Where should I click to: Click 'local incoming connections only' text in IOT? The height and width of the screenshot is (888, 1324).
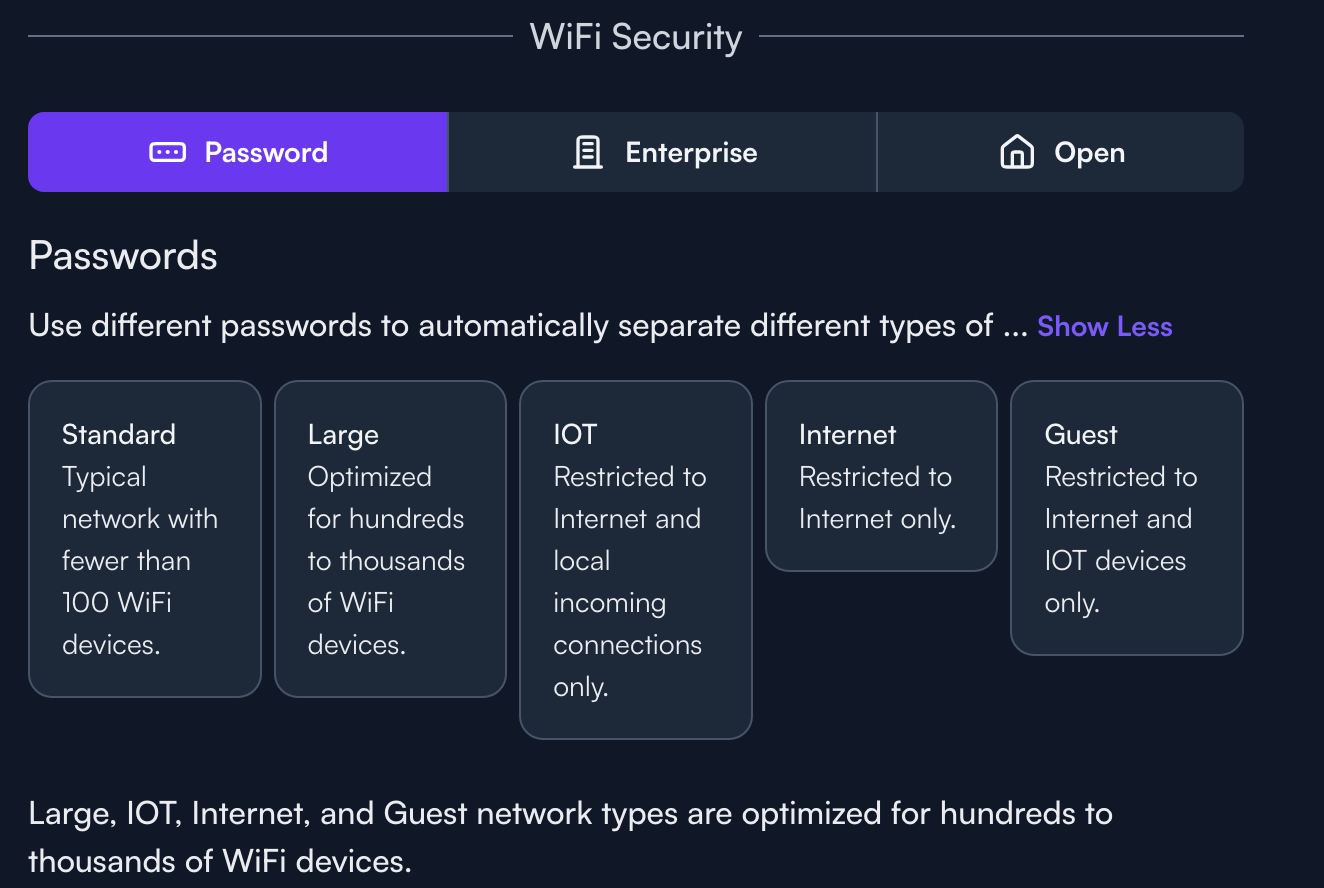coord(628,624)
